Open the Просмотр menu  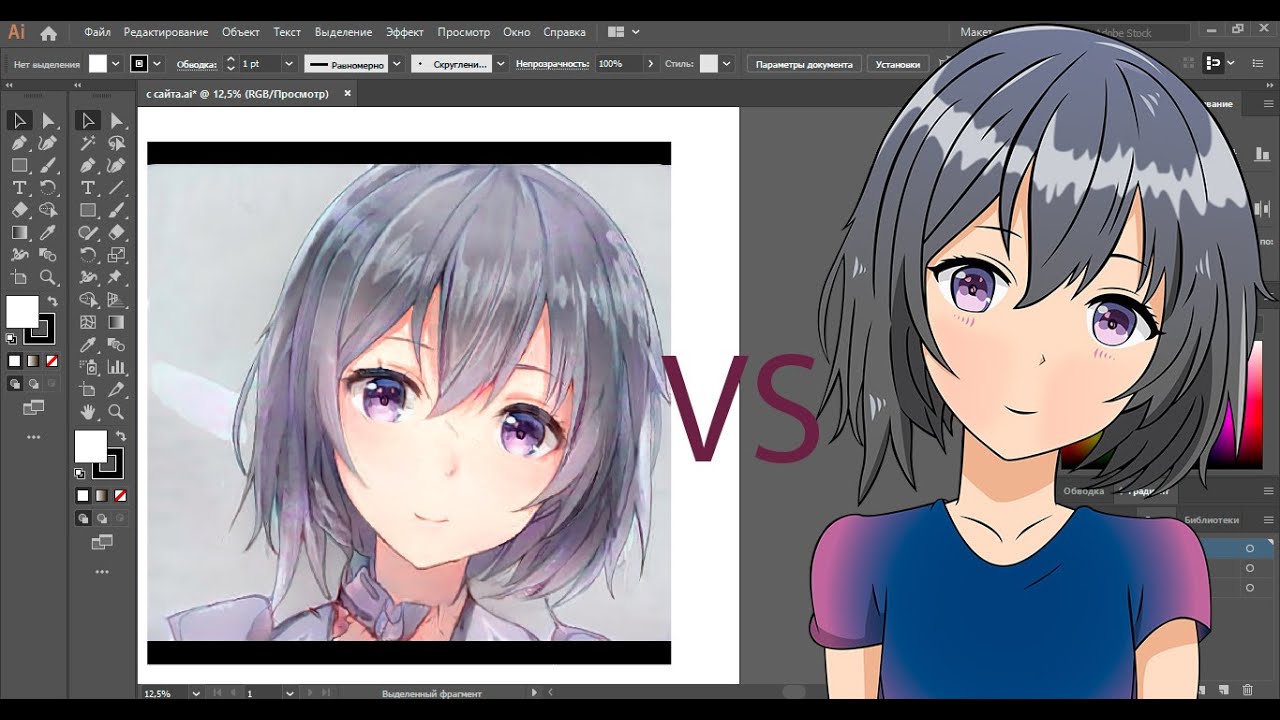pyautogui.click(x=464, y=32)
